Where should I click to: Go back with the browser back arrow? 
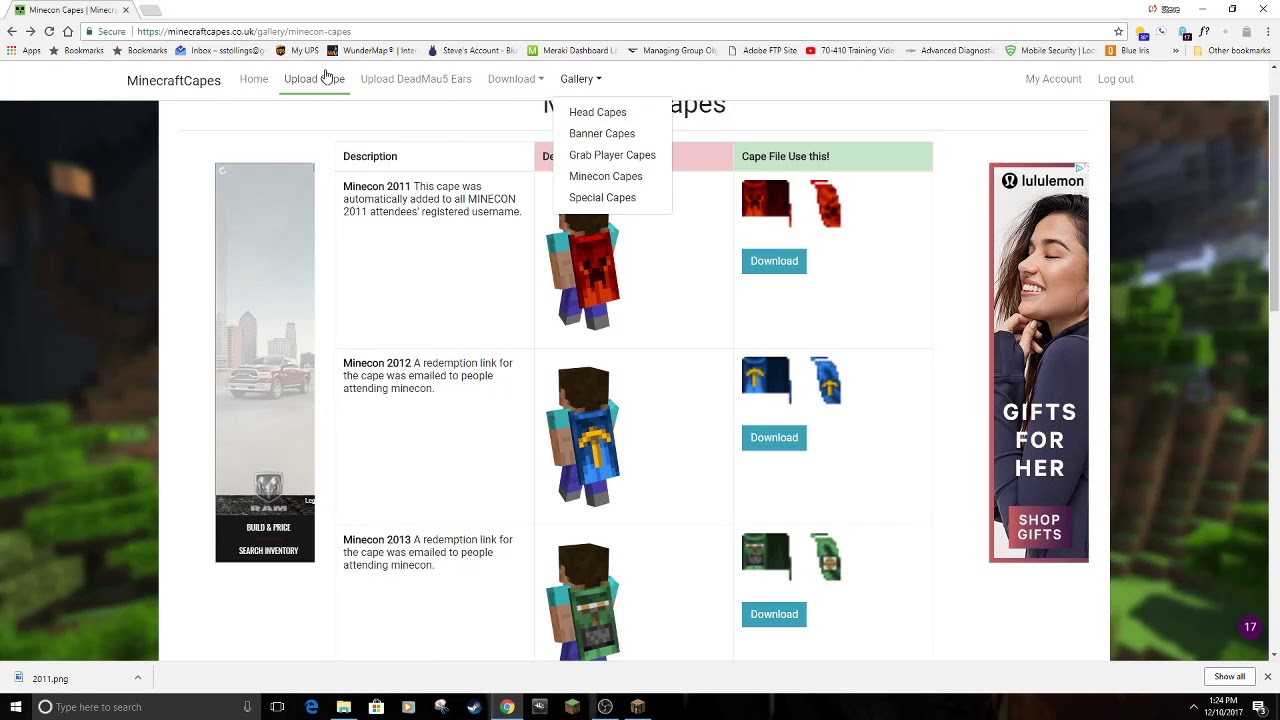click(x=12, y=31)
